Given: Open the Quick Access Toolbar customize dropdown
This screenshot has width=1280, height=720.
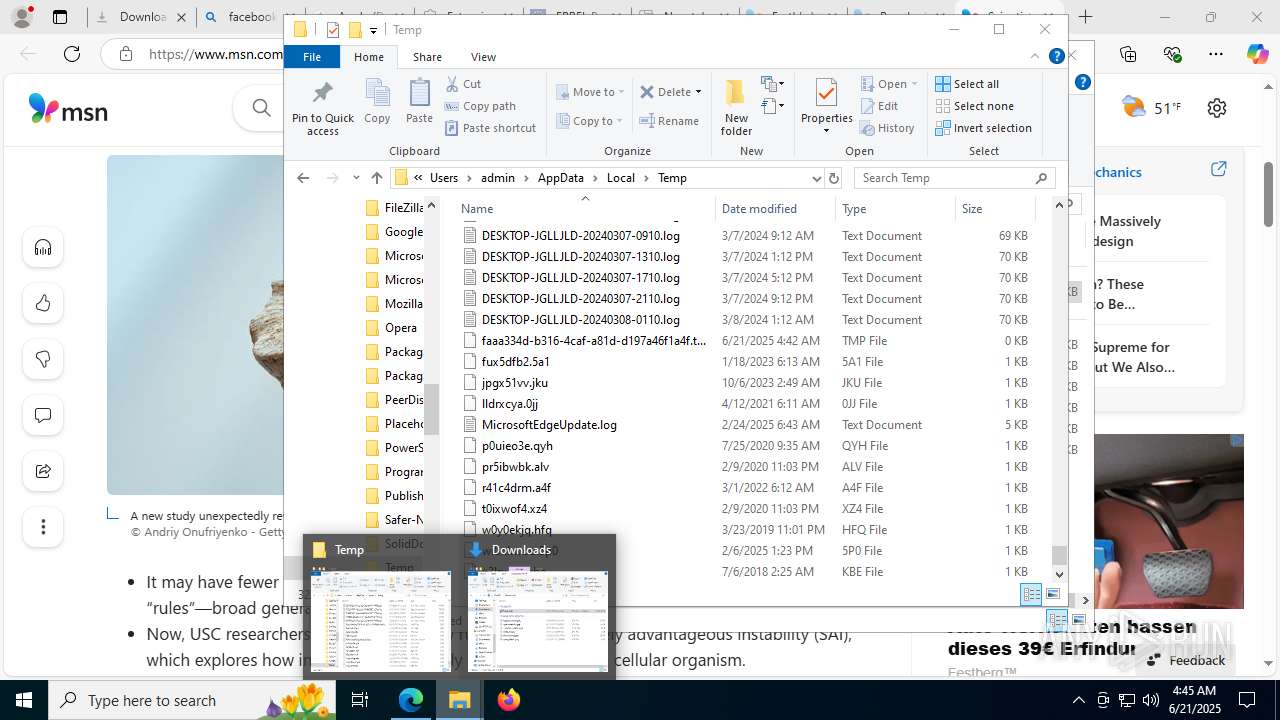Looking at the screenshot, I should click(x=373, y=31).
